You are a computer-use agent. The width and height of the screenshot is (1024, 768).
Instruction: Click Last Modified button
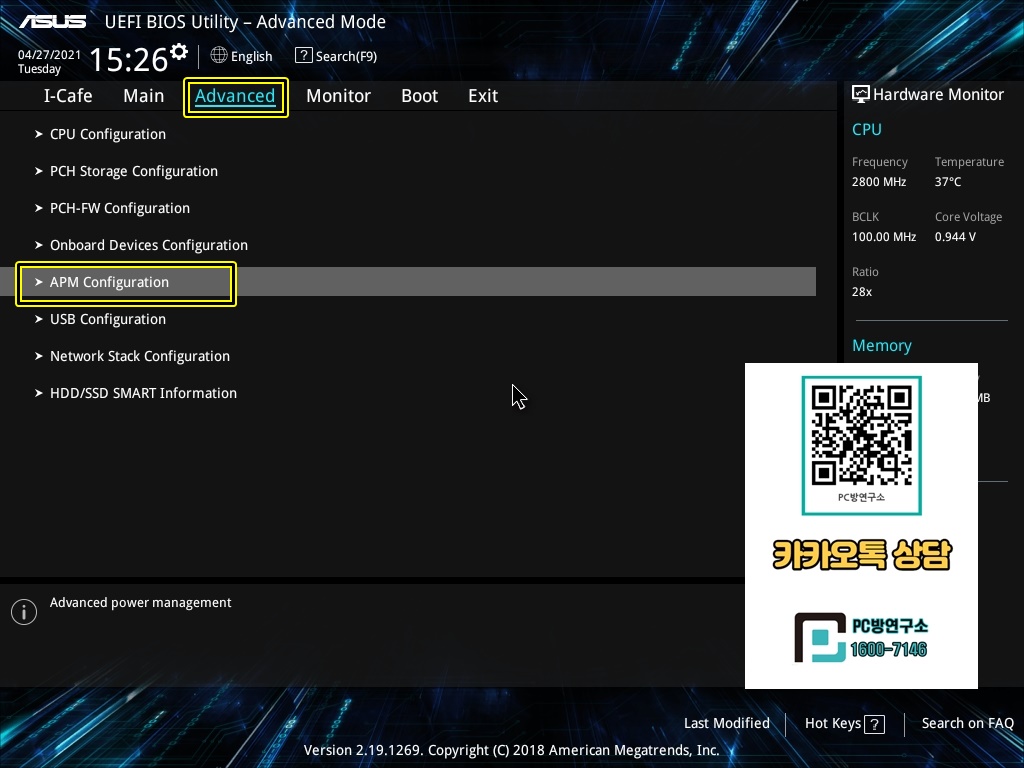tap(726, 723)
